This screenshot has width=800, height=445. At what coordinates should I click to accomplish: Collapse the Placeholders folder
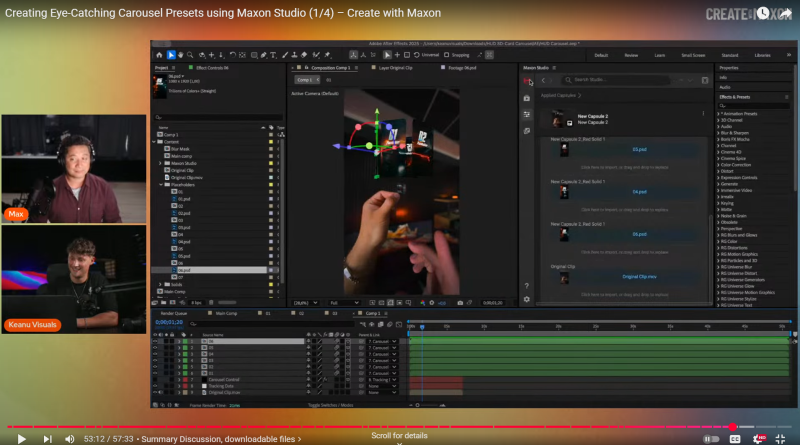click(160, 185)
